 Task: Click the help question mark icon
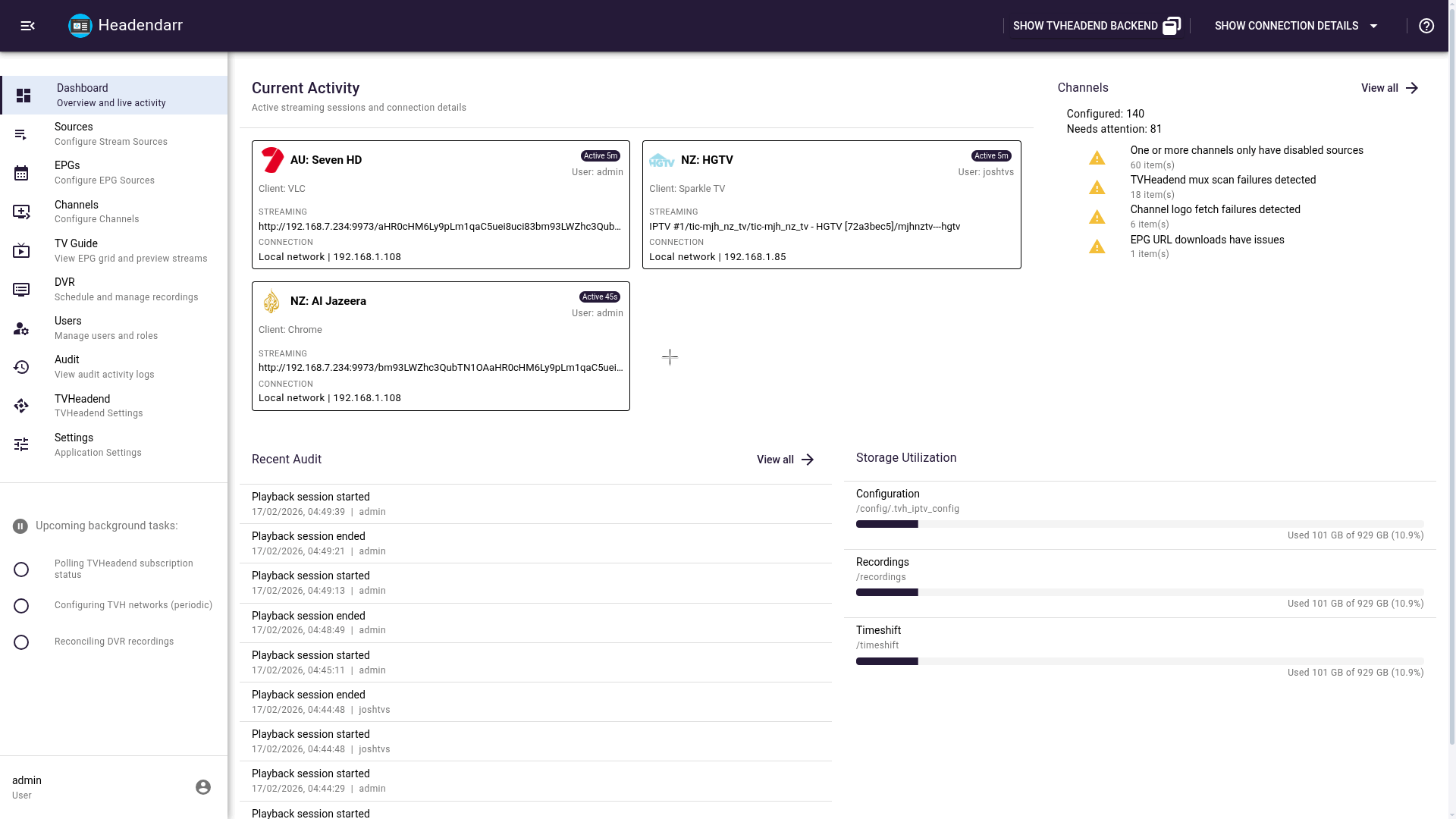pos(1426,26)
